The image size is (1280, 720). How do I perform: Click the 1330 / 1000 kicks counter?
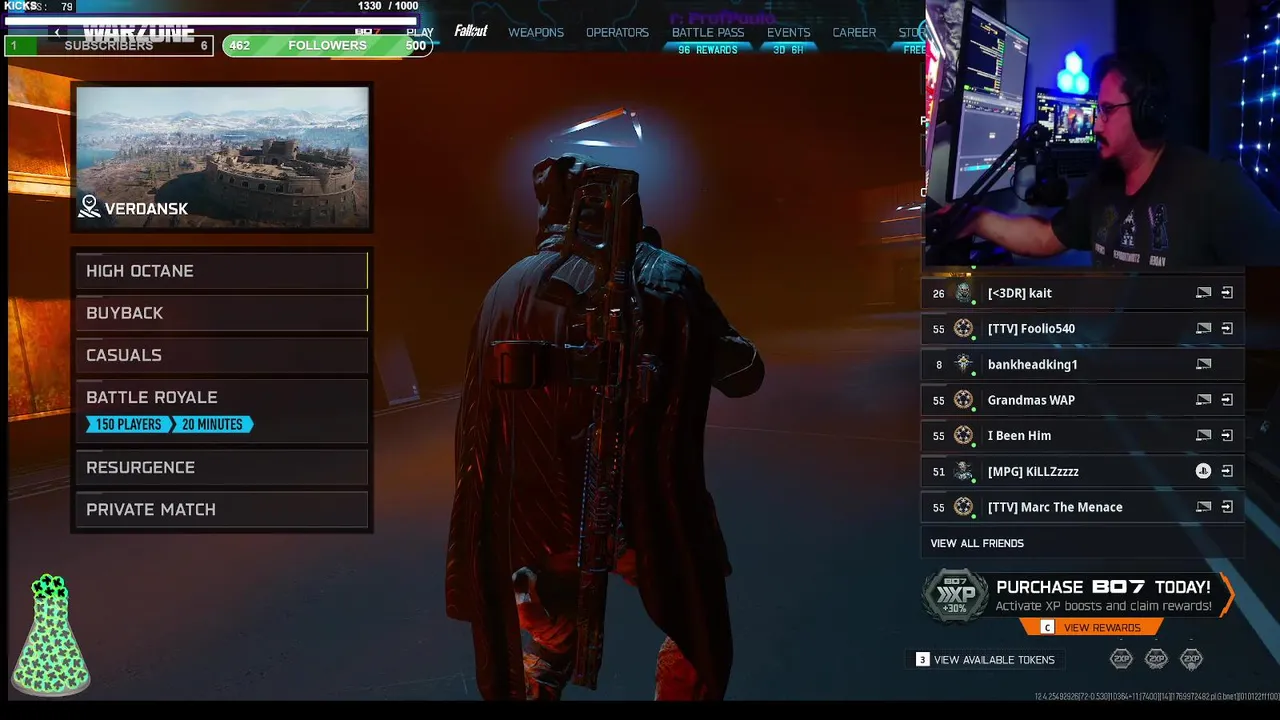[388, 6]
